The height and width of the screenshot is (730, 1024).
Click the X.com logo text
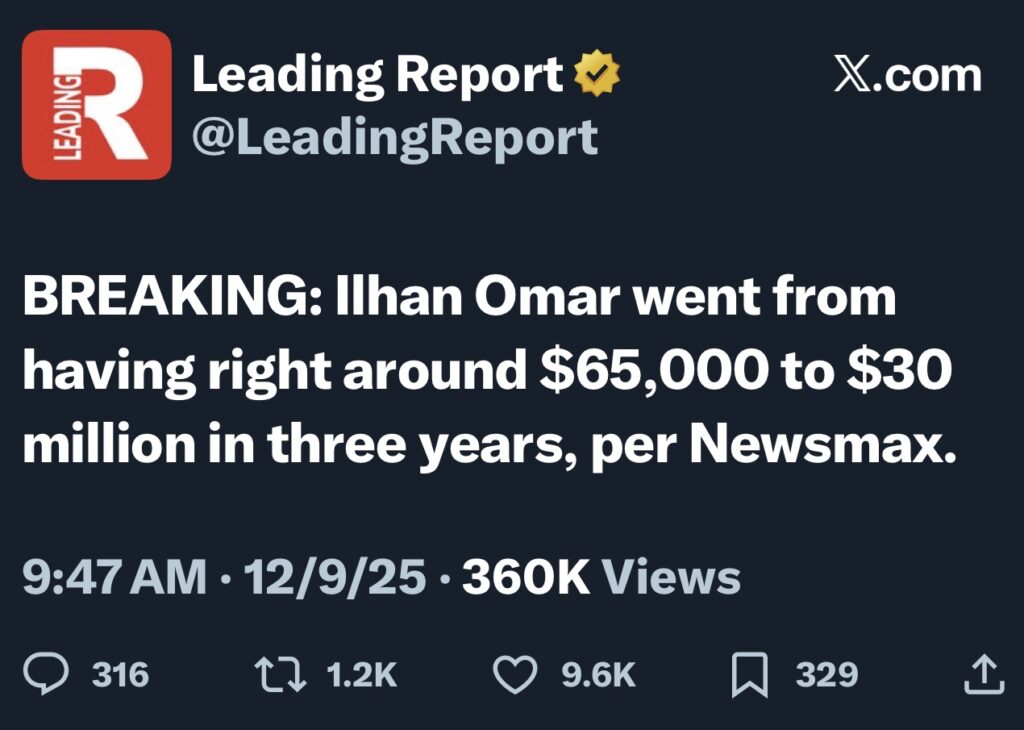tap(907, 76)
